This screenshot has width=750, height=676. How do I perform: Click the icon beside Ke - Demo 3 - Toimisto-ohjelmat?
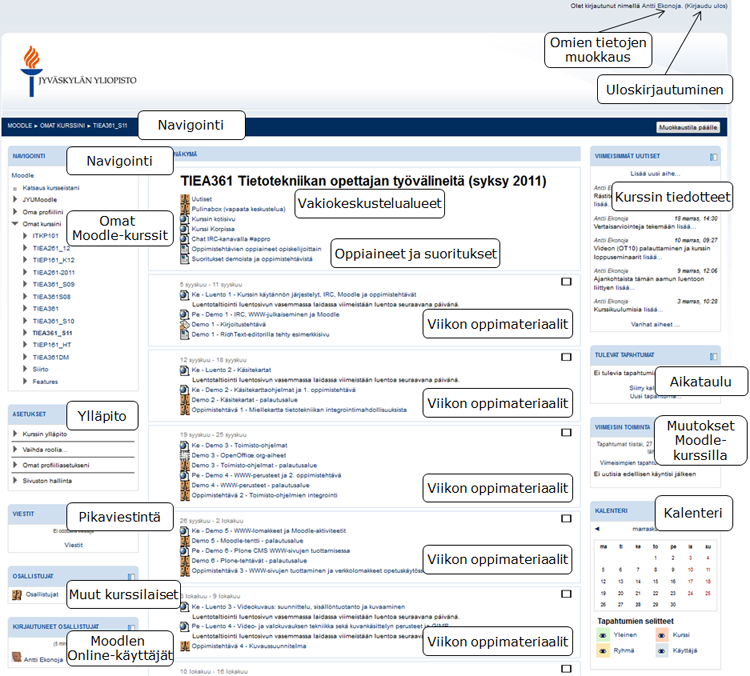185,445
